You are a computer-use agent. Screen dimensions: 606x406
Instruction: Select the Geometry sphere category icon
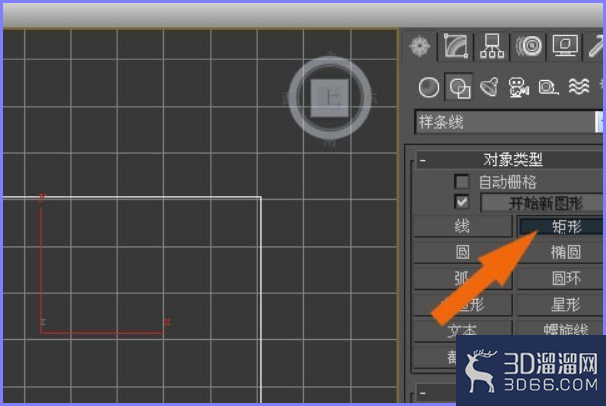tap(429, 87)
